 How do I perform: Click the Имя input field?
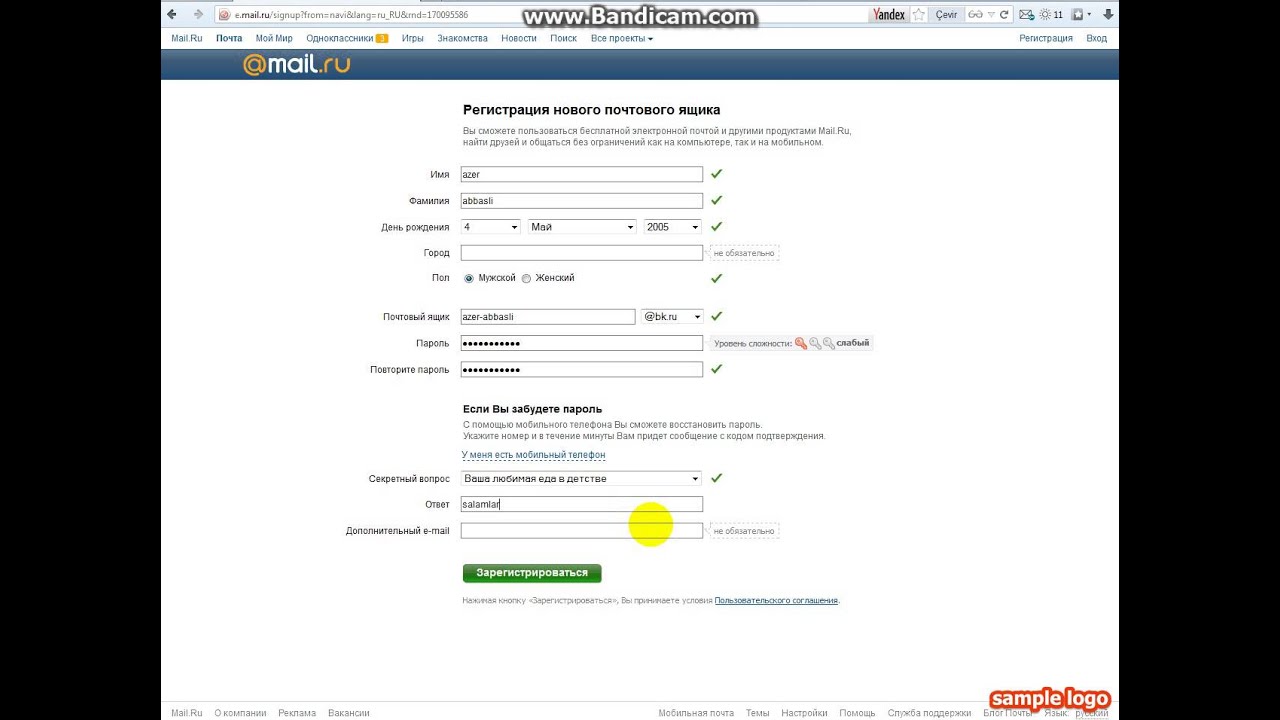tap(581, 174)
